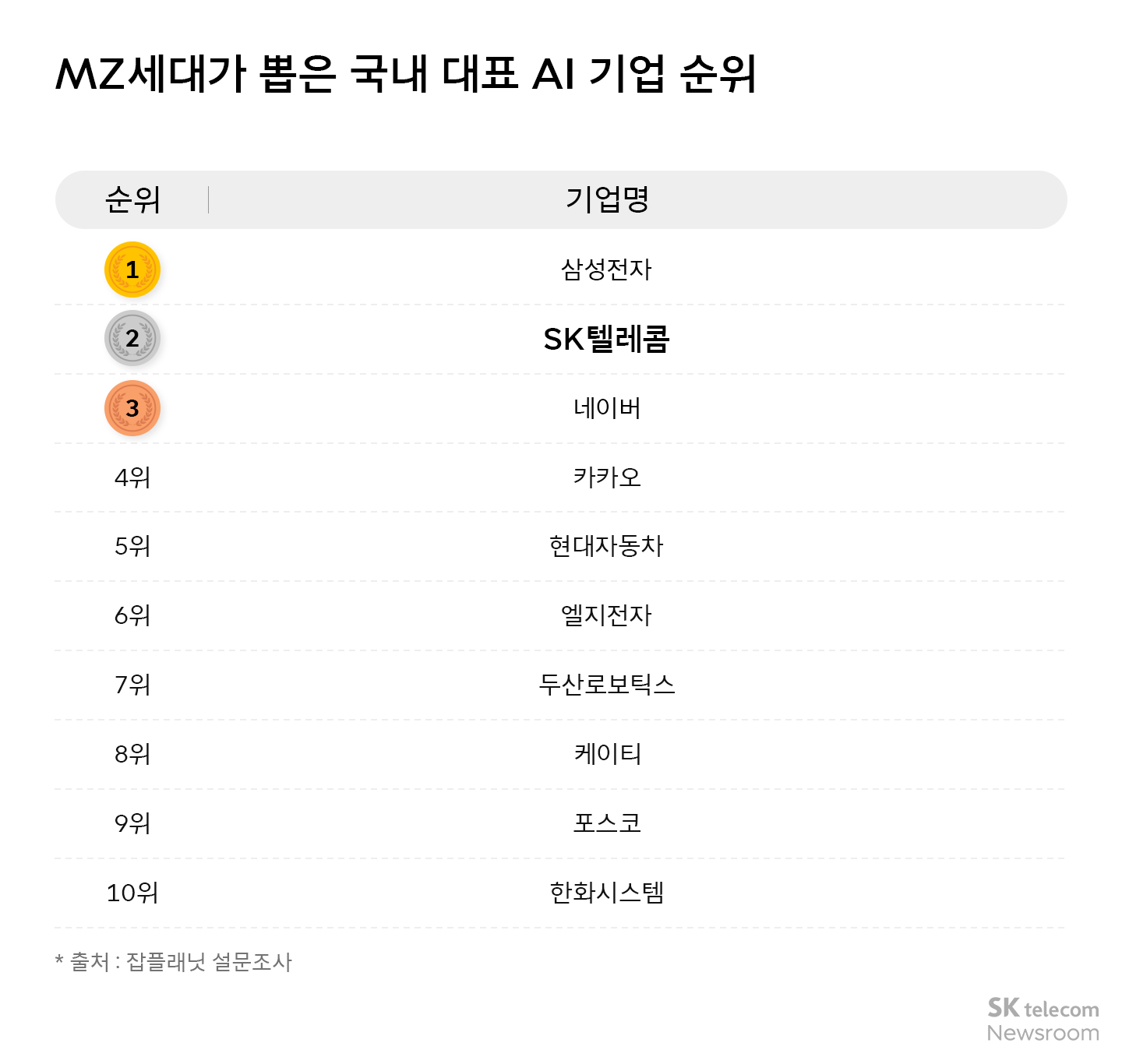This screenshot has height=1064, width=1122.
Task: Click the 삼성전자 company name
Action: point(606,270)
